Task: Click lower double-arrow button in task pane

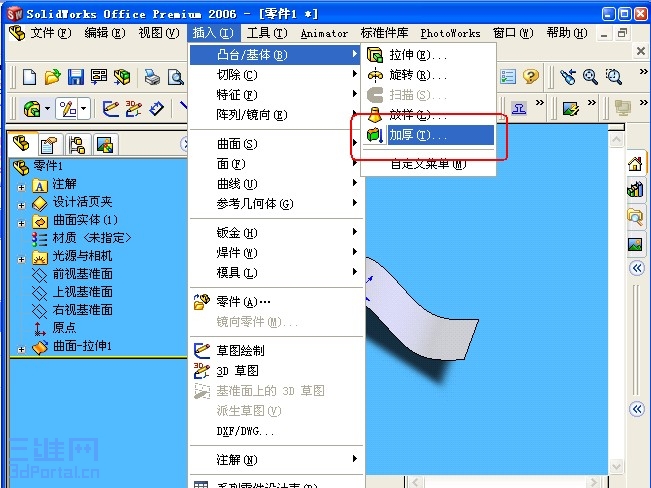Action: pos(636,409)
